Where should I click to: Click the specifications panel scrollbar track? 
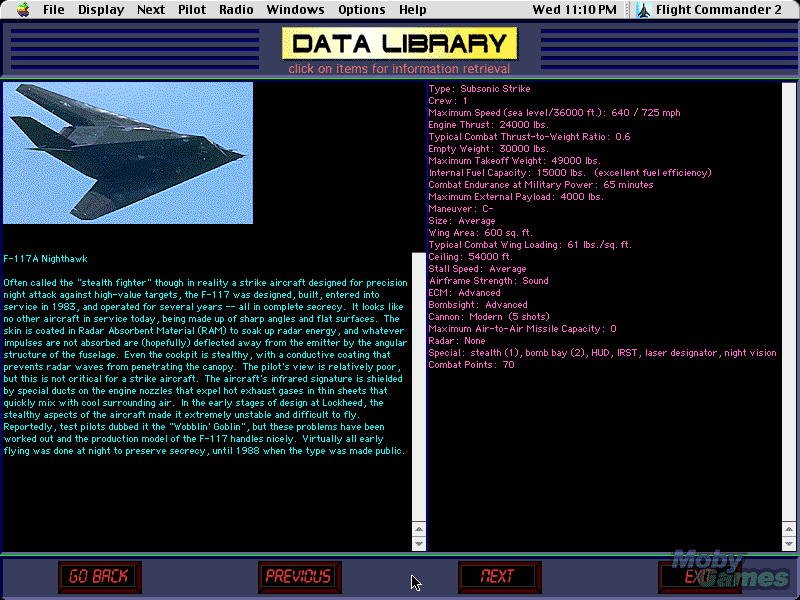click(789, 303)
